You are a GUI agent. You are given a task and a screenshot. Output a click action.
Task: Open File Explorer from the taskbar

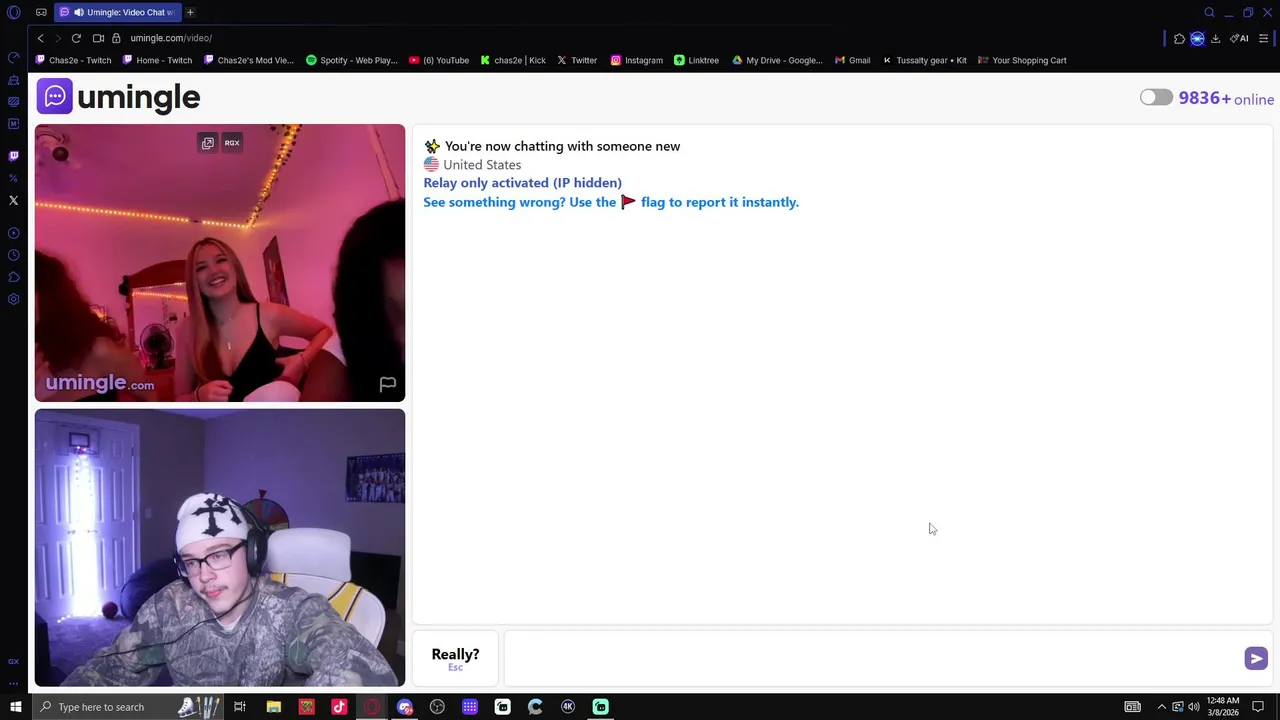click(273, 707)
